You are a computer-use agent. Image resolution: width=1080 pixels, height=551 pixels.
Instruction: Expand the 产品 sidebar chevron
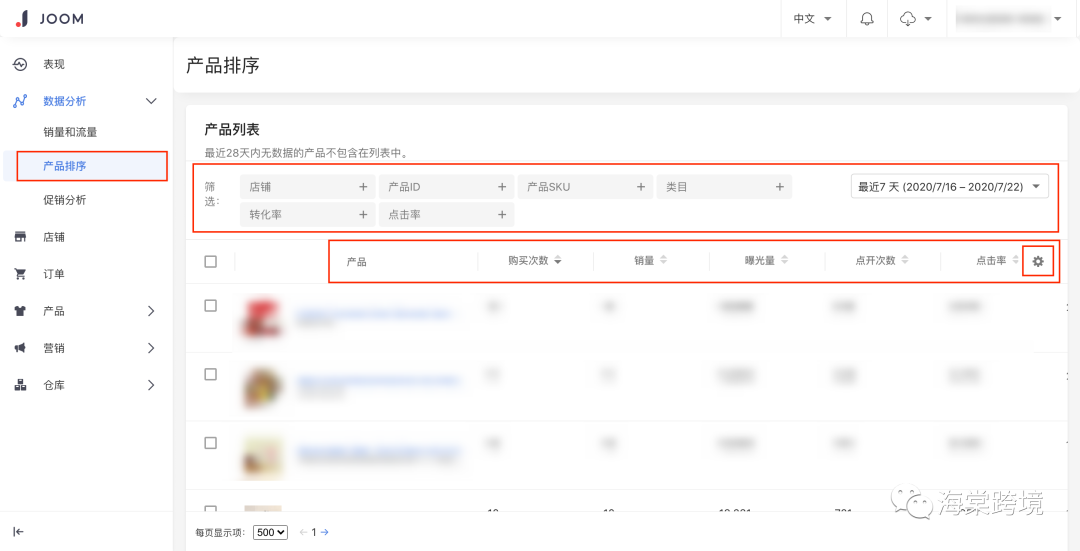click(152, 311)
